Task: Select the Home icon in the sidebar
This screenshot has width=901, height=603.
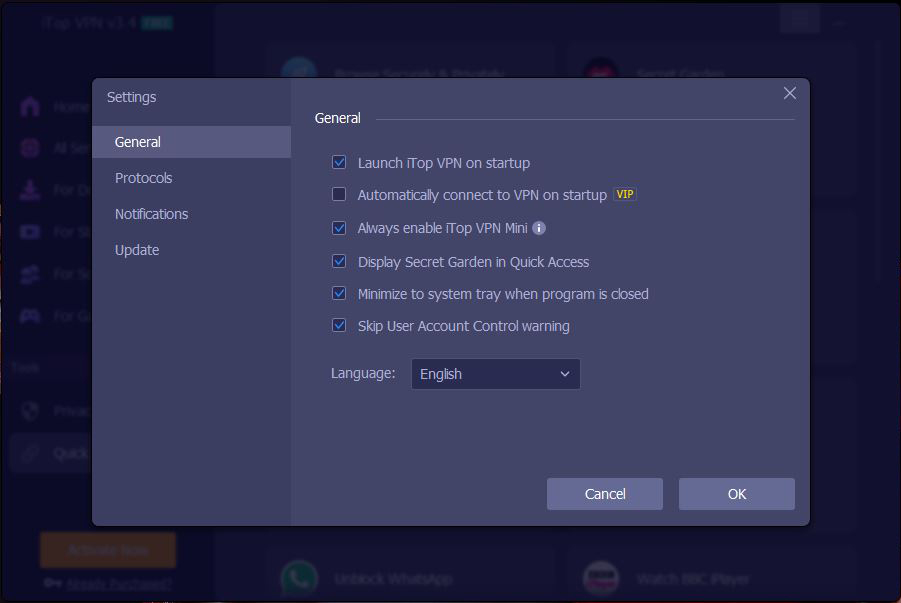Action: tap(28, 106)
